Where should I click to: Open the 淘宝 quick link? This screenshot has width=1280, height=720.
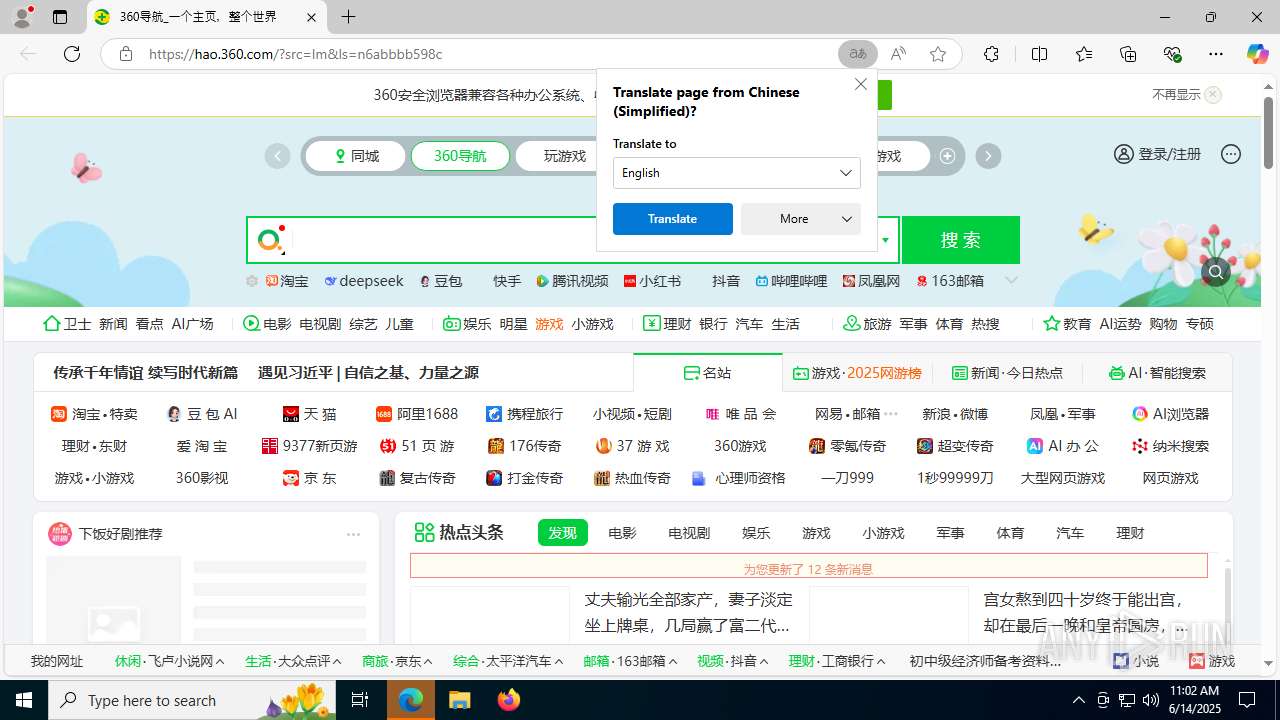(287, 281)
